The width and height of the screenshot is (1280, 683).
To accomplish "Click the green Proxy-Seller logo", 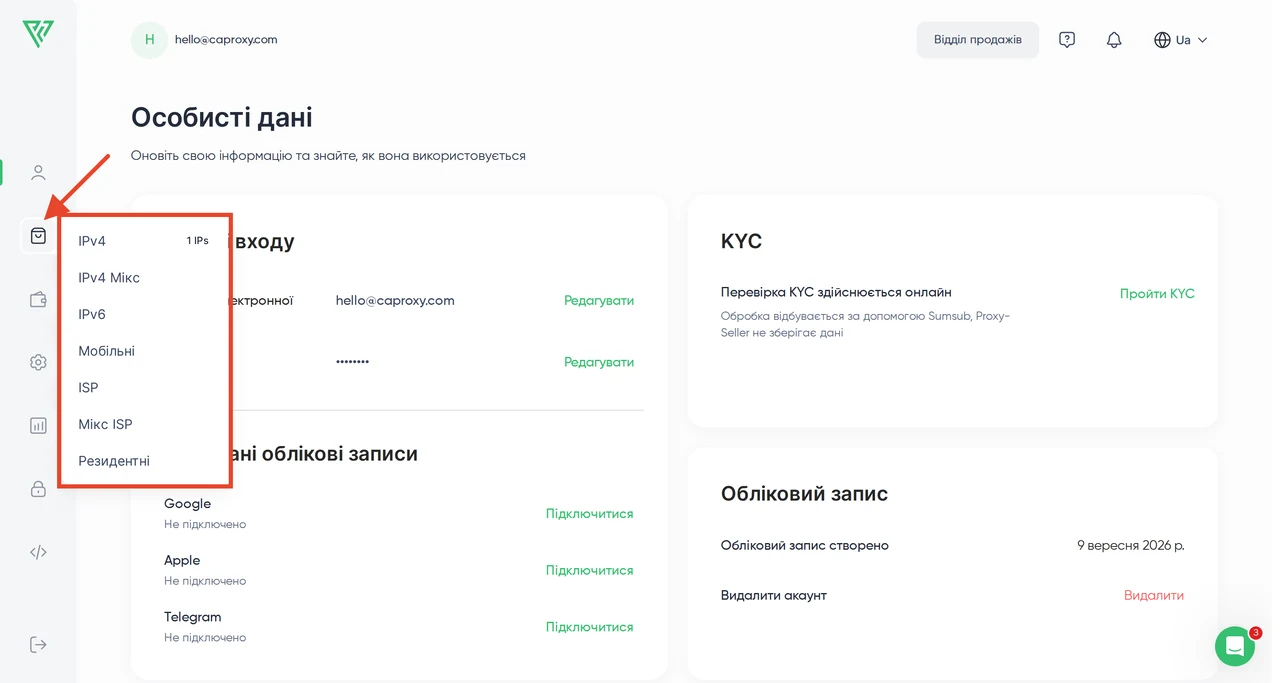I will 38,34.
